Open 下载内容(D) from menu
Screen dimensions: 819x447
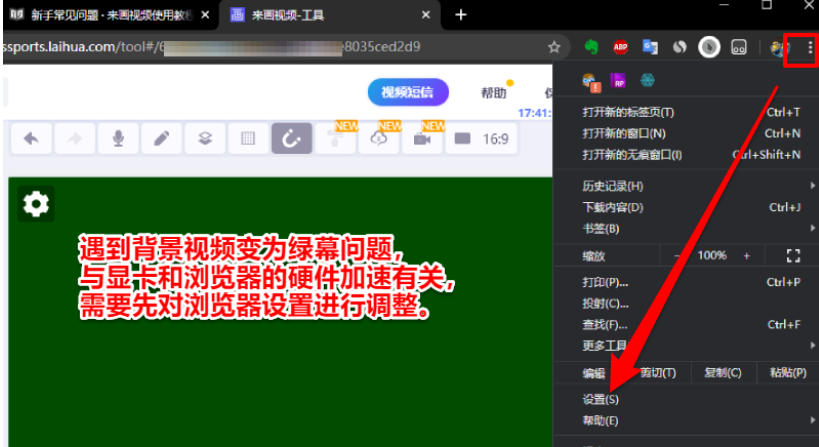[686, 207]
